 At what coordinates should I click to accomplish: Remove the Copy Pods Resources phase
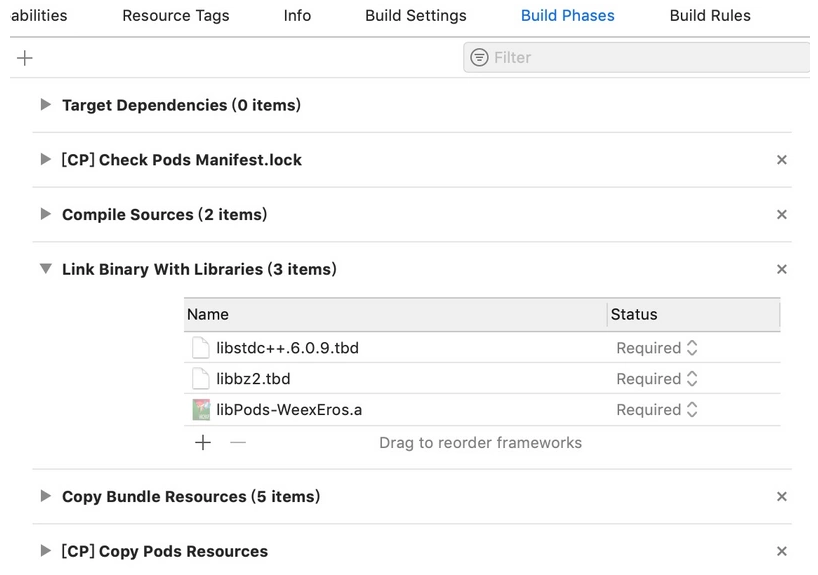click(782, 551)
